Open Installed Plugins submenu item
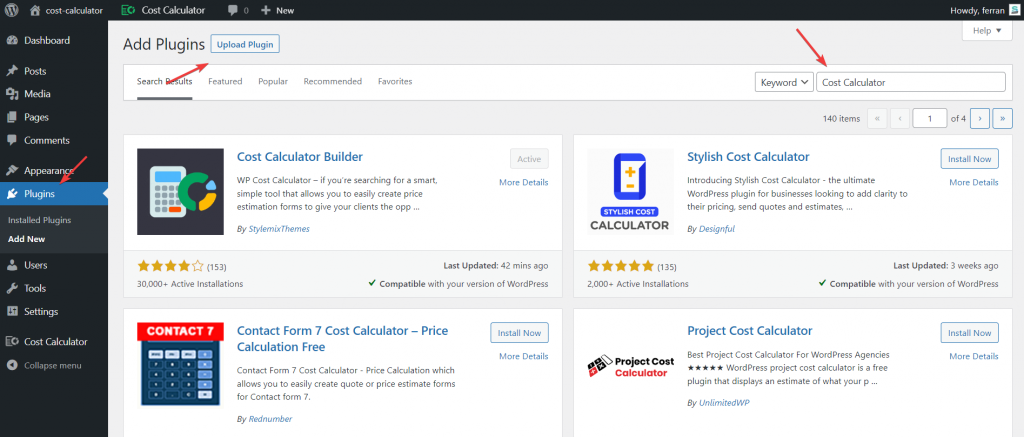 point(39,220)
